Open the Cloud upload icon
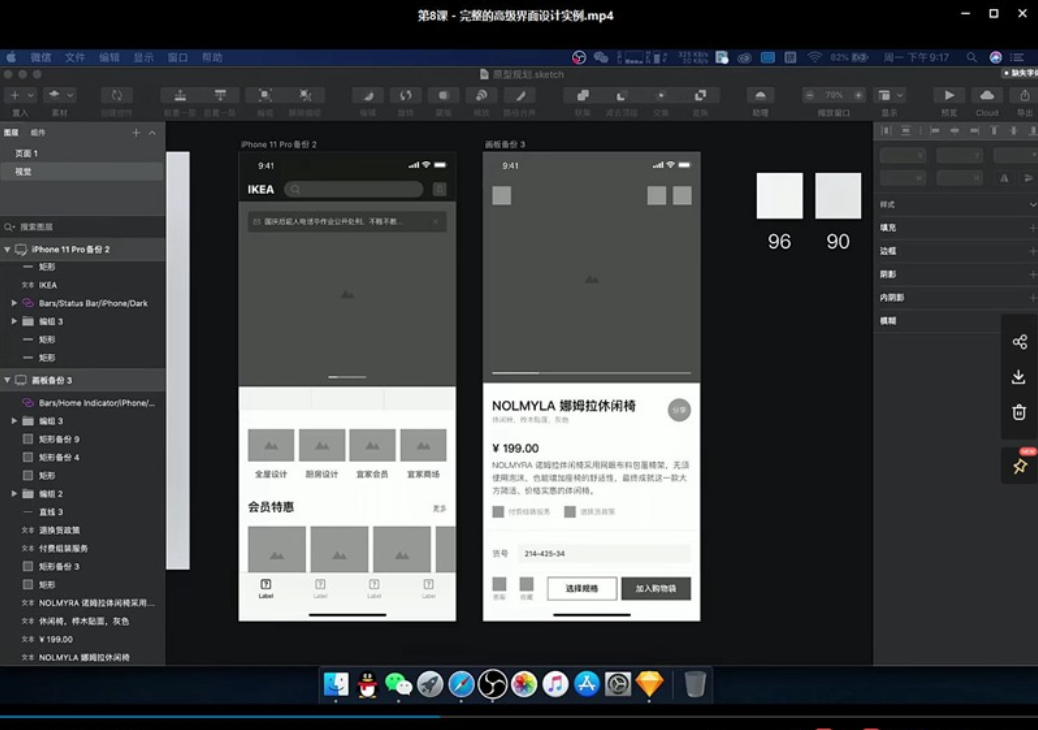The height and width of the screenshot is (730, 1038). [986, 95]
